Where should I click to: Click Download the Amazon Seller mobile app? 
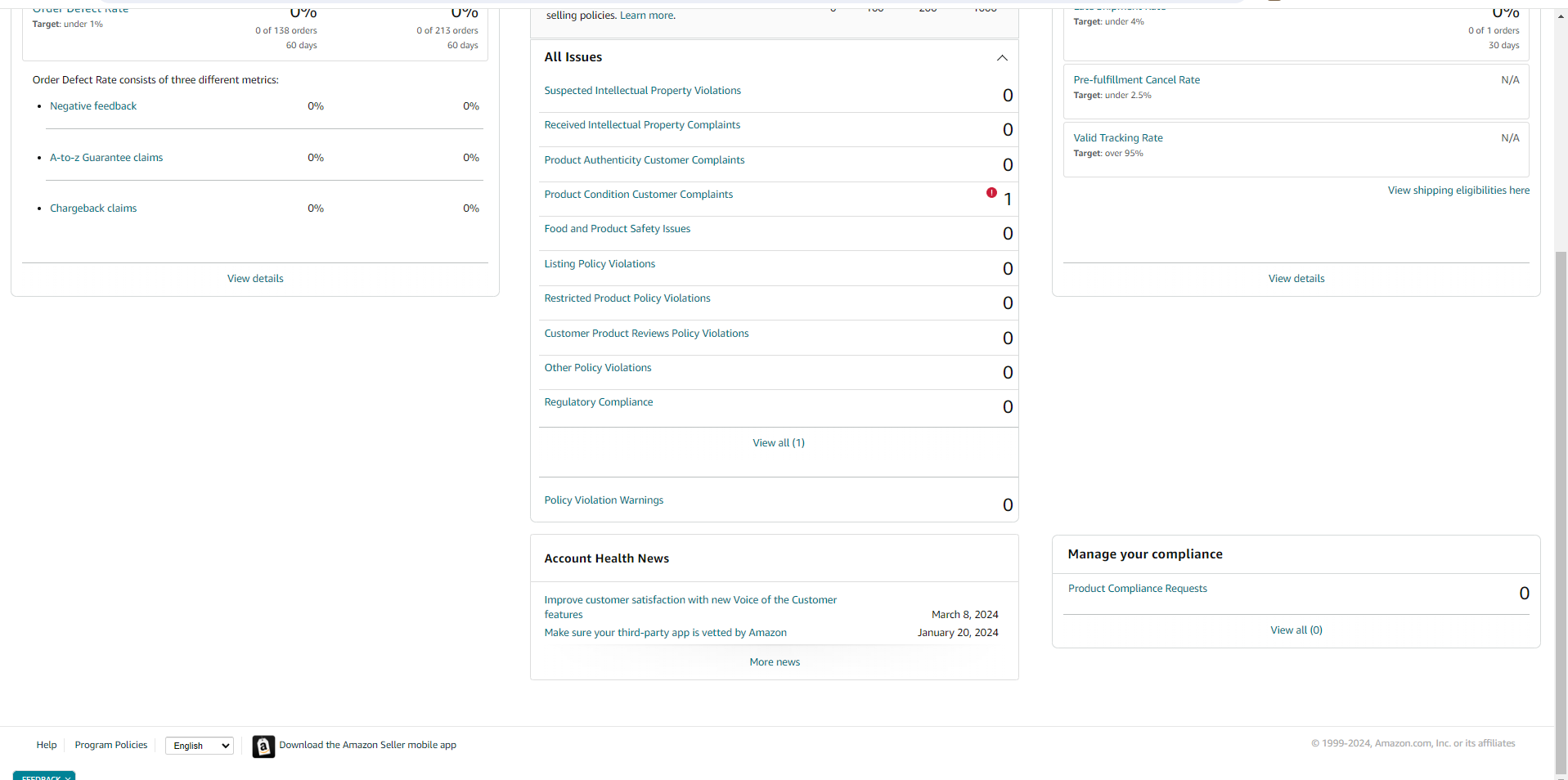[367, 745]
